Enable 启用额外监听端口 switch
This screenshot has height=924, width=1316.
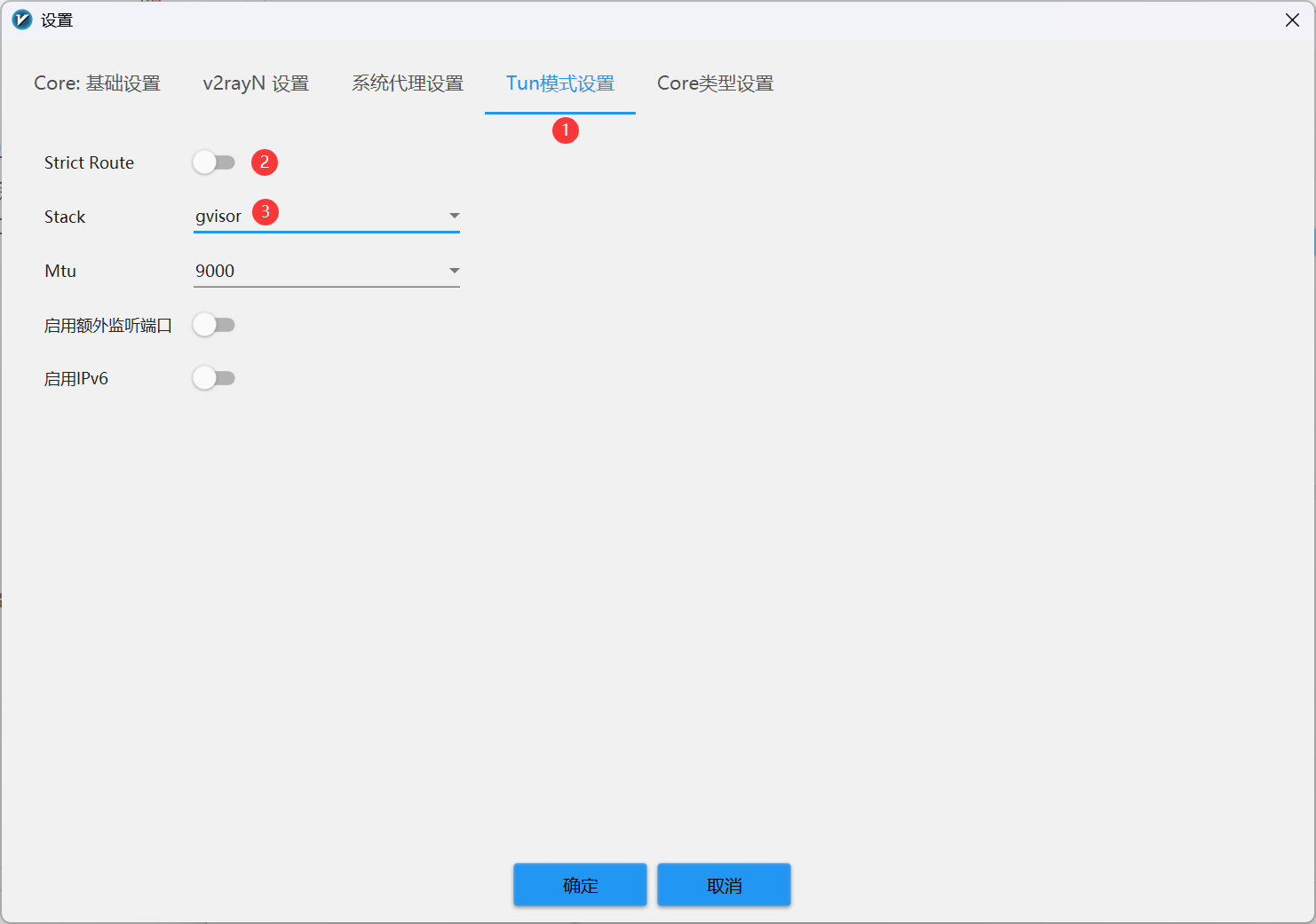coord(214,325)
